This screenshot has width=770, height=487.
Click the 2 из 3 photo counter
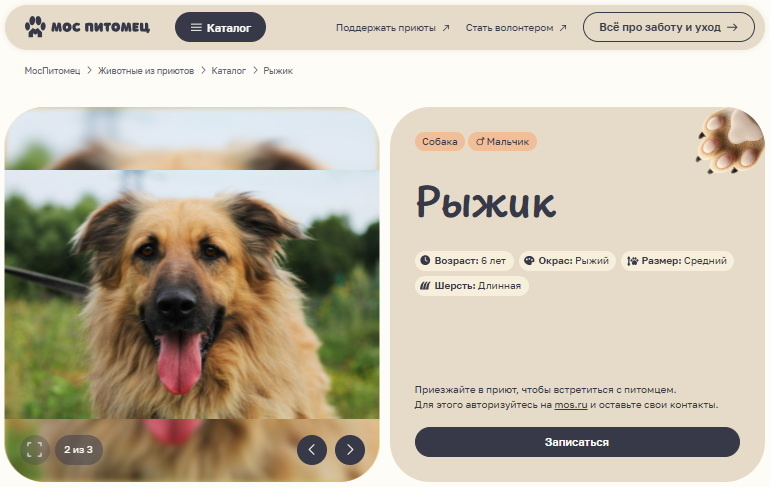(79, 450)
